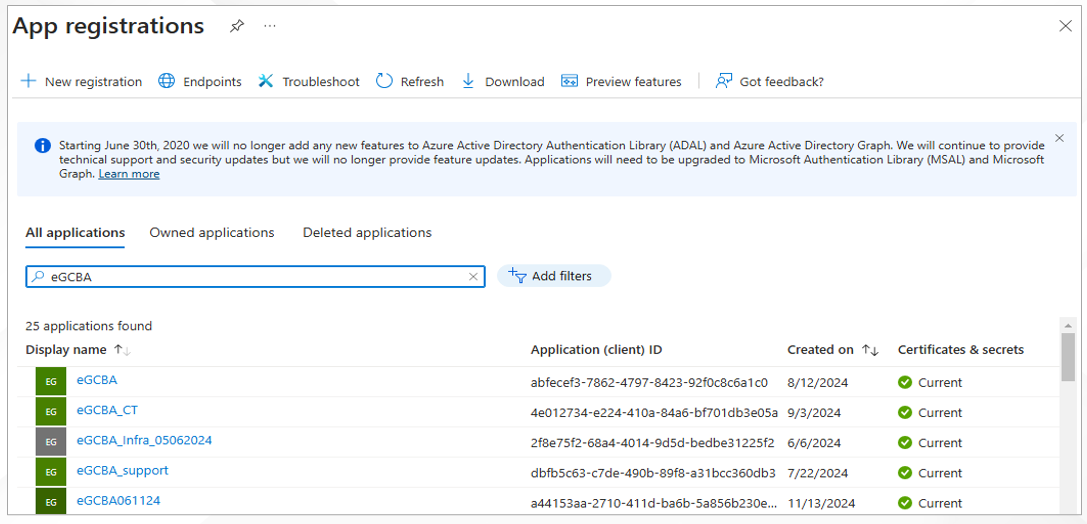Click the 25 applications found label
This screenshot has width=1087, height=524.
[x=89, y=326]
